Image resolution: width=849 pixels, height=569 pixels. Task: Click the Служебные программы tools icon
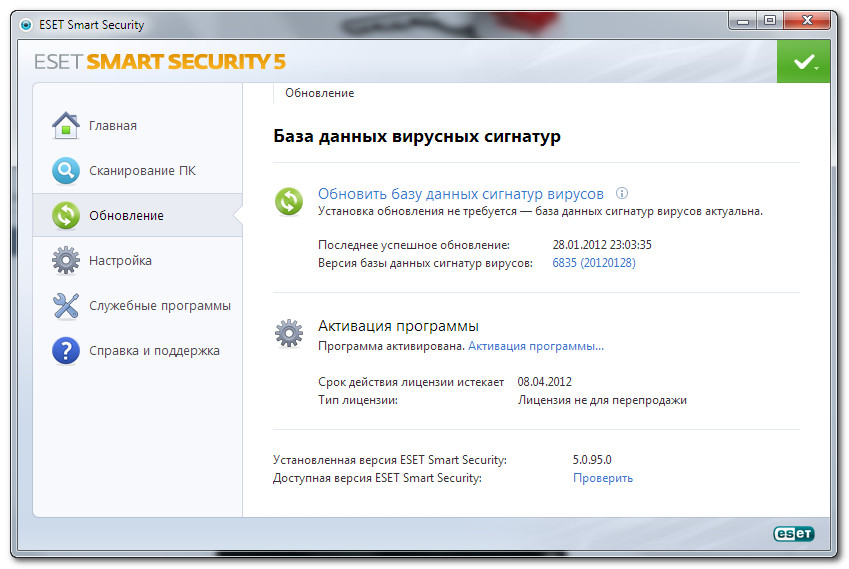click(x=66, y=305)
